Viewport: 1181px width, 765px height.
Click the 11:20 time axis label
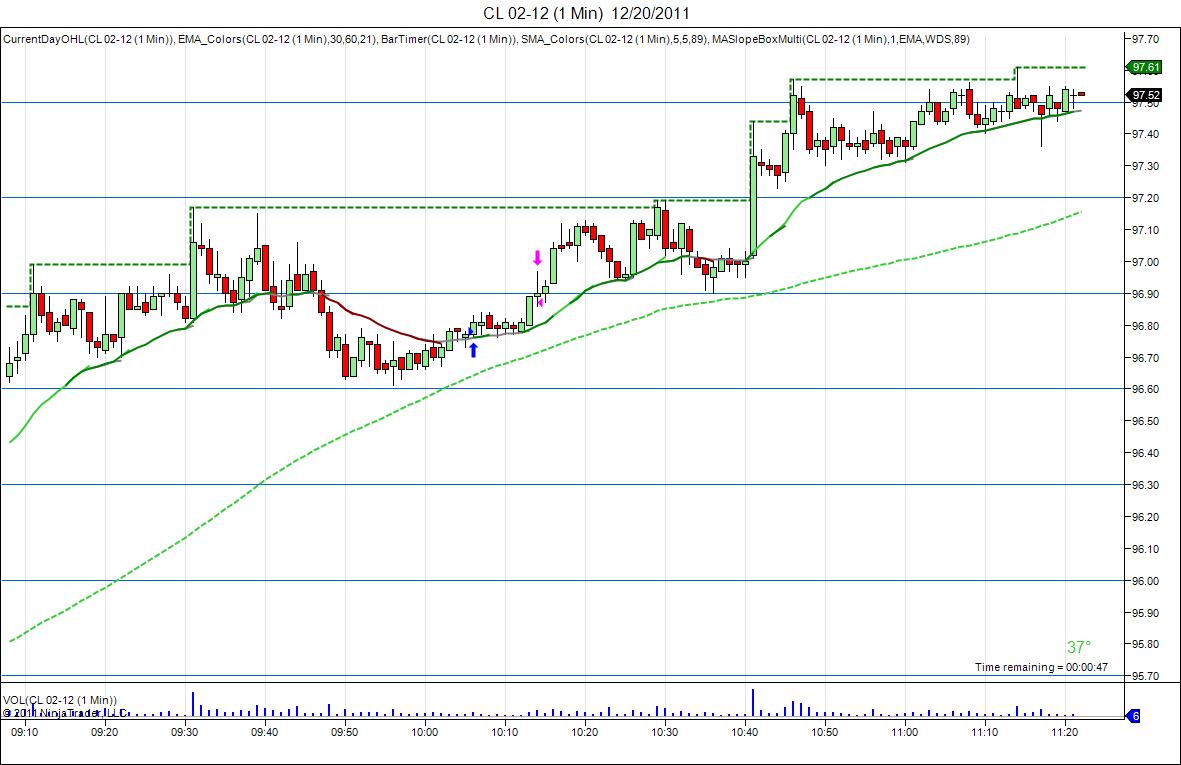pos(1064,732)
